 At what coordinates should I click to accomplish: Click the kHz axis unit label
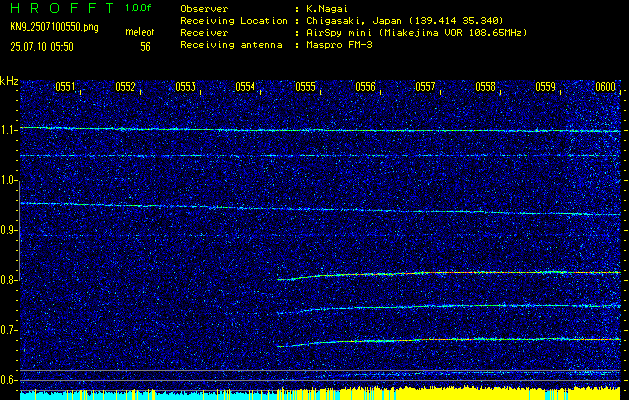(x=9, y=81)
